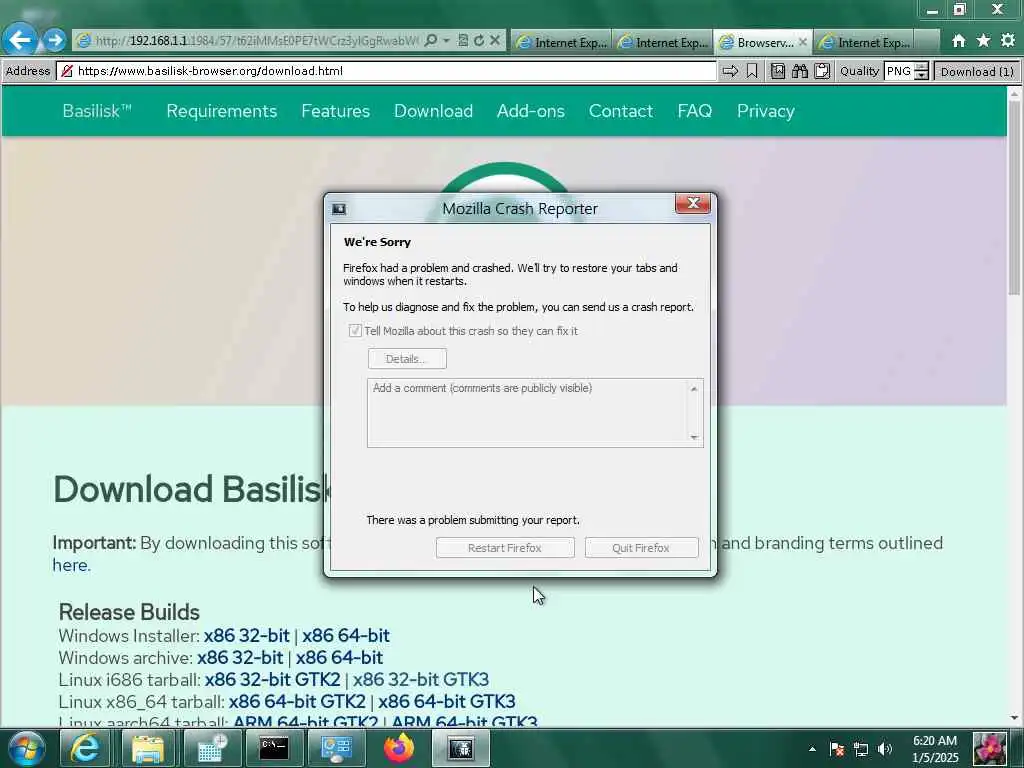Open Download in the Basilisk nav bar
Viewport: 1024px width, 768px height.
(433, 111)
